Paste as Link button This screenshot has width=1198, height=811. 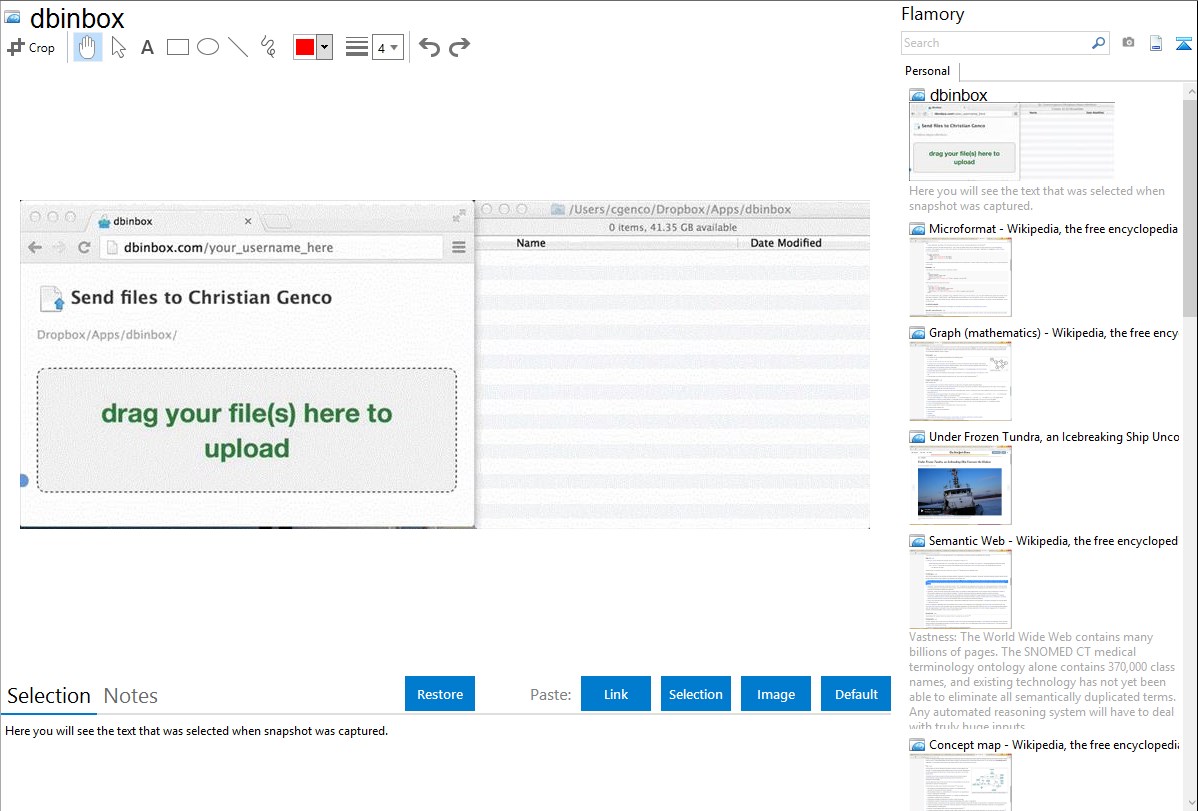616,694
